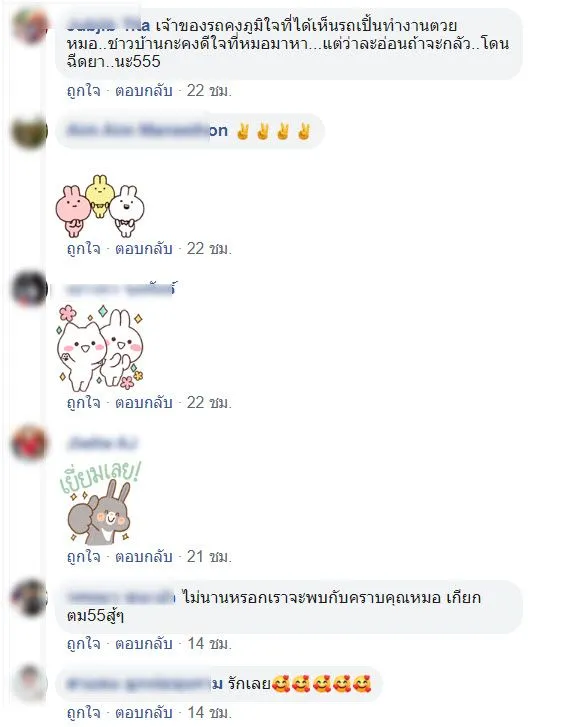This screenshot has width=561, height=727.
Task: Open avatar of the grey rabbit sticker commenter
Action: [30, 443]
